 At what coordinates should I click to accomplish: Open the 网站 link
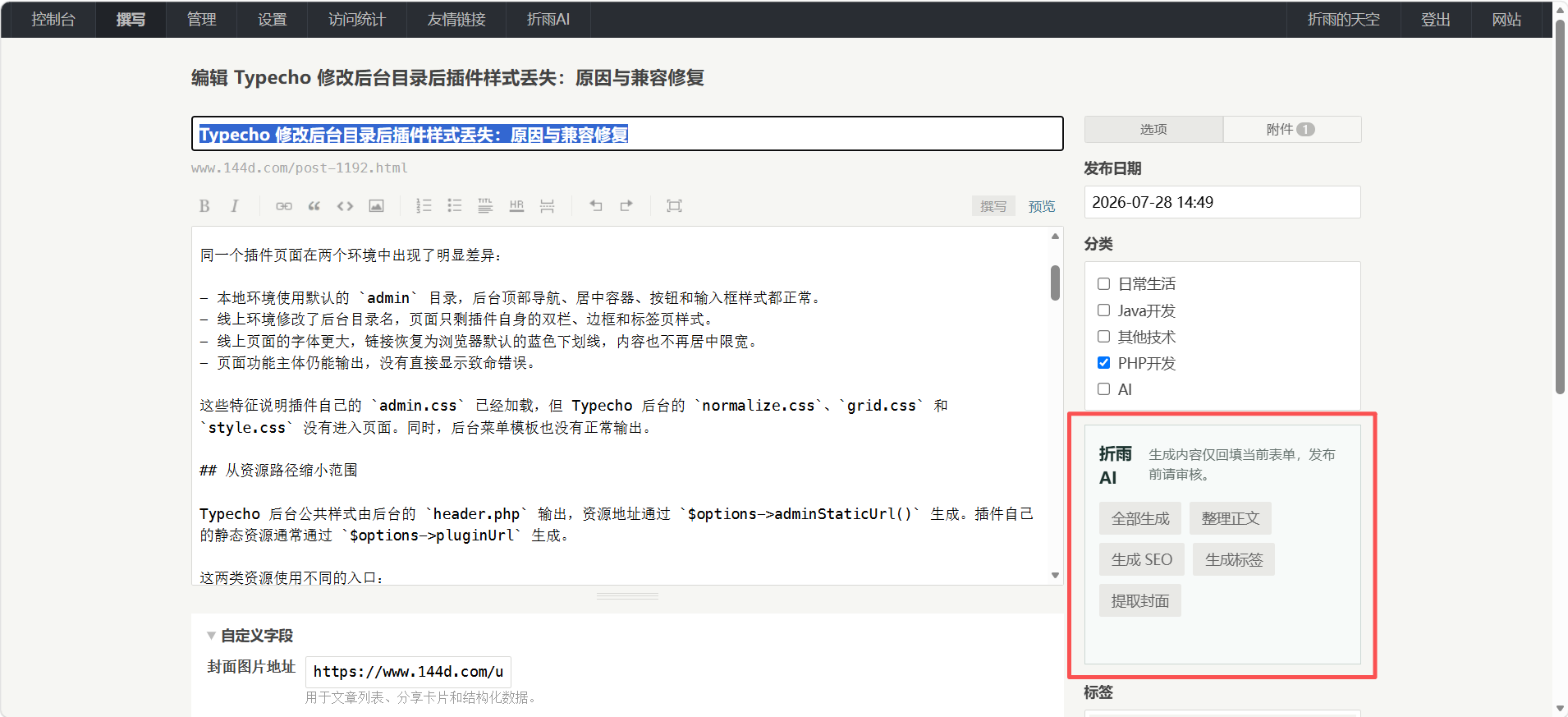pos(1506,20)
